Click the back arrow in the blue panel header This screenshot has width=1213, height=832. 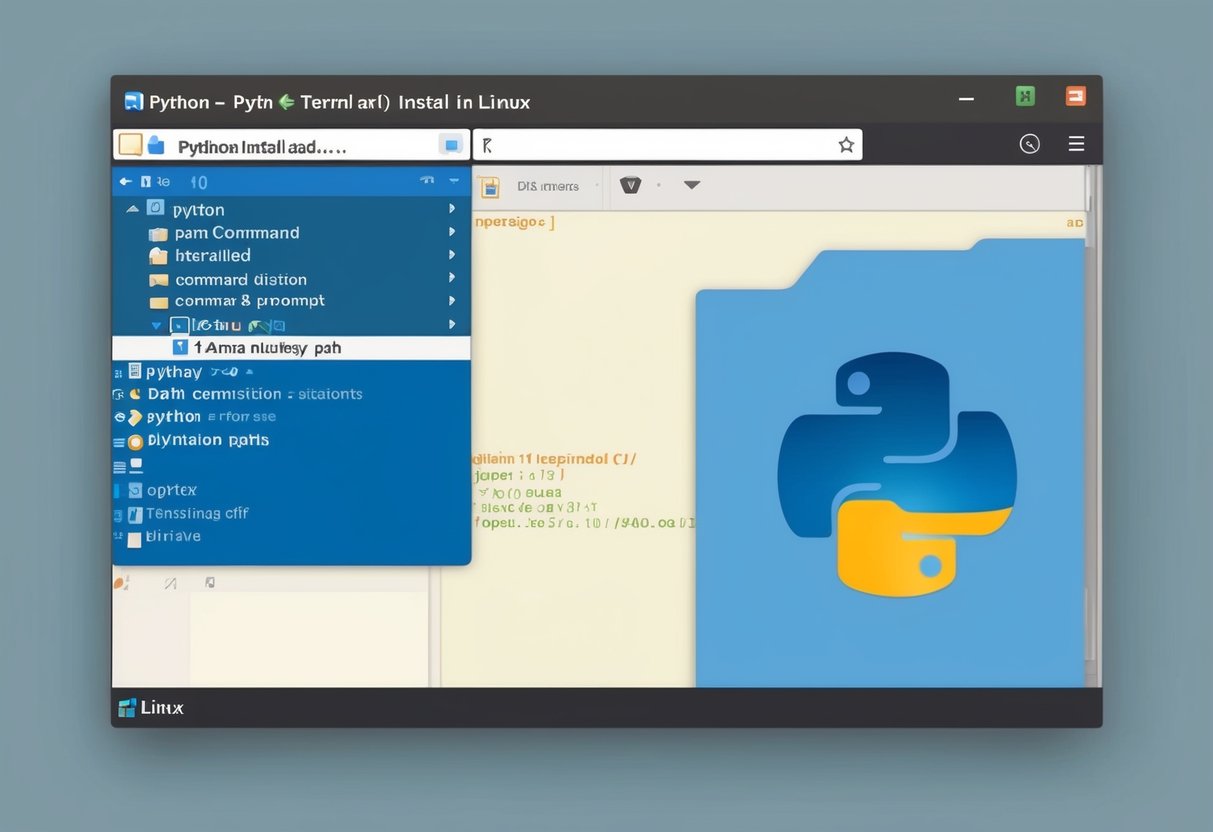click(x=125, y=182)
